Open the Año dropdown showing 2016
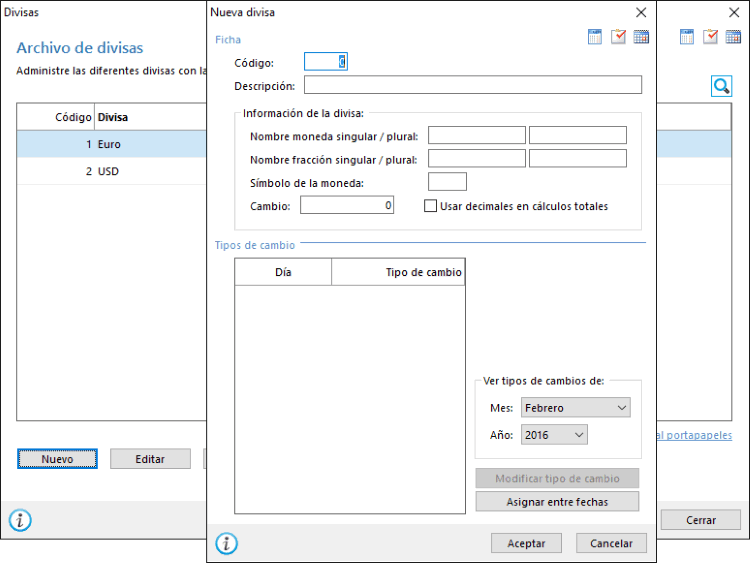 553,435
